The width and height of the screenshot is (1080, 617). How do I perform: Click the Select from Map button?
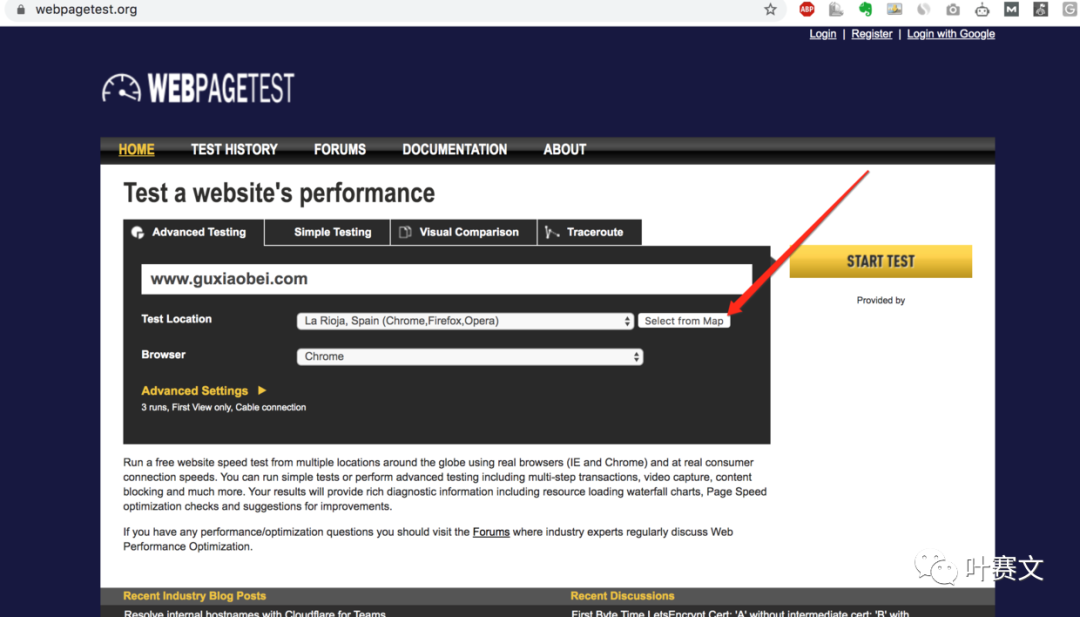(x=684, y=321)
